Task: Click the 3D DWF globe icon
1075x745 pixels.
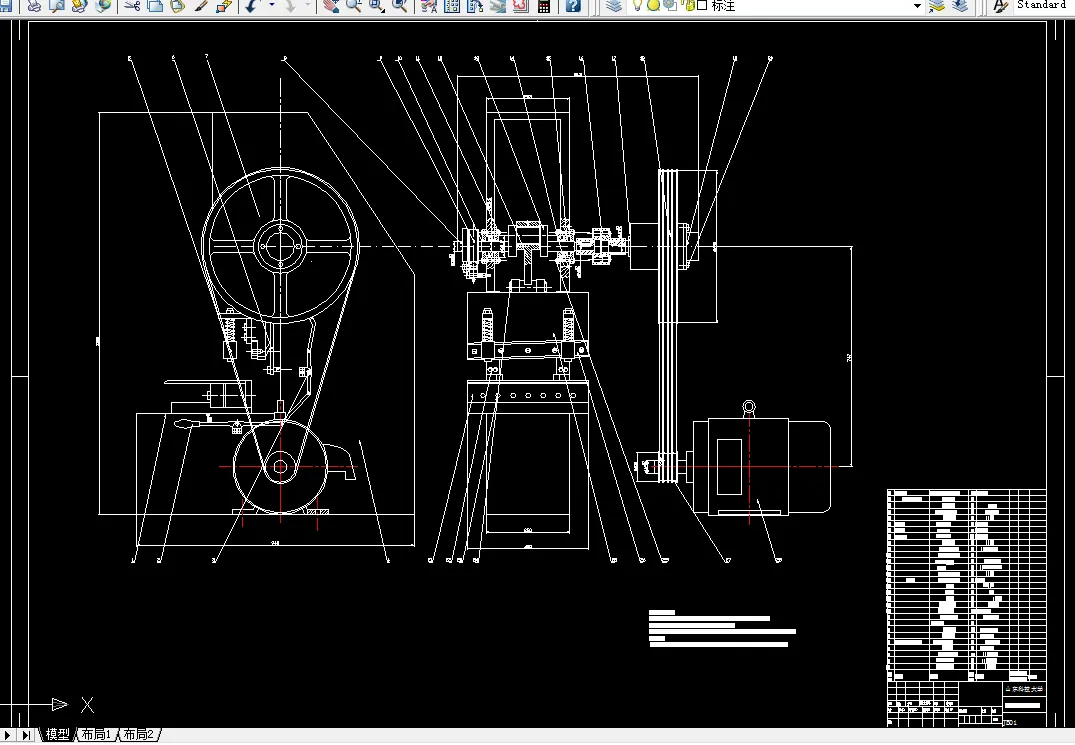Action: click(104, 5)
